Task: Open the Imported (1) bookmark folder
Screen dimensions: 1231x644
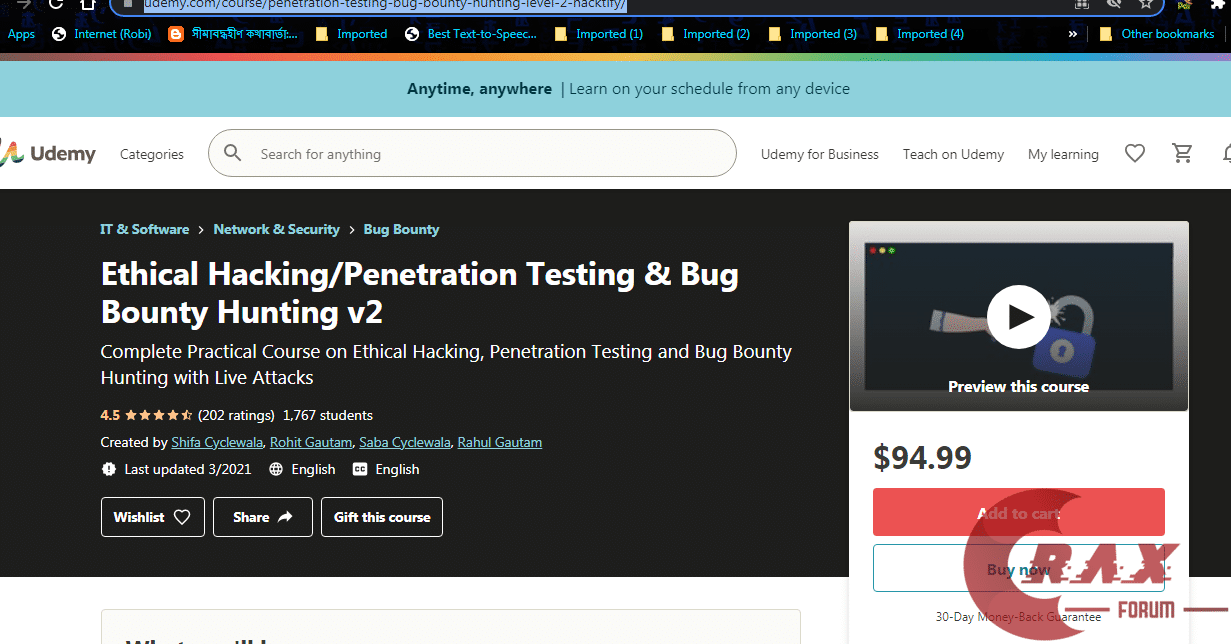Action: tap(598, 34)
